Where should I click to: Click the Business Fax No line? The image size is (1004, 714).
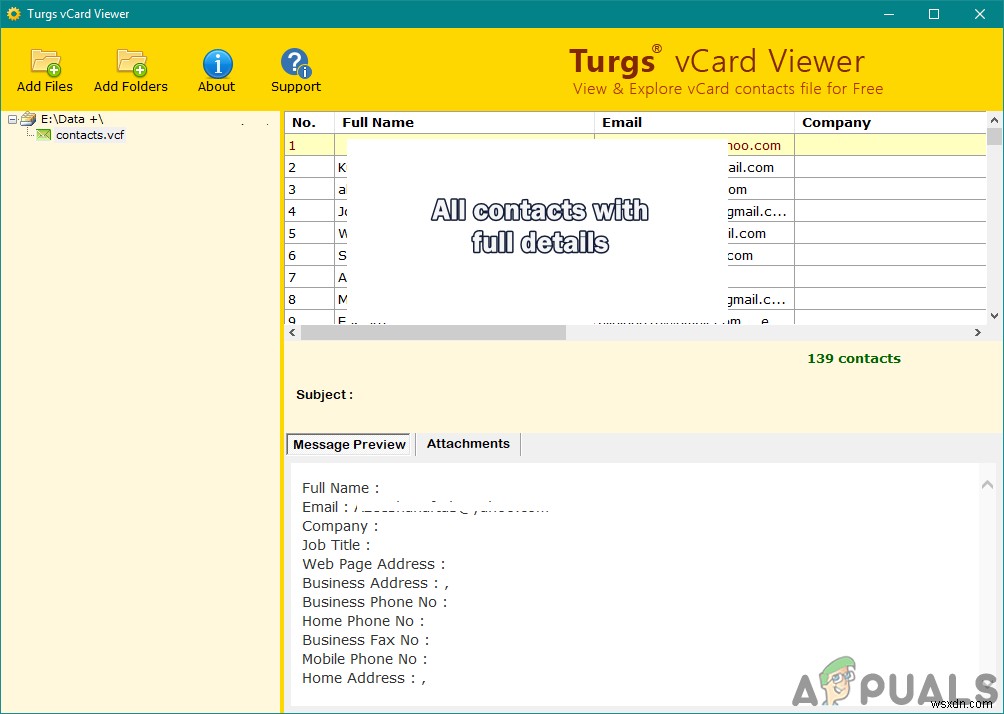(366, 640)
